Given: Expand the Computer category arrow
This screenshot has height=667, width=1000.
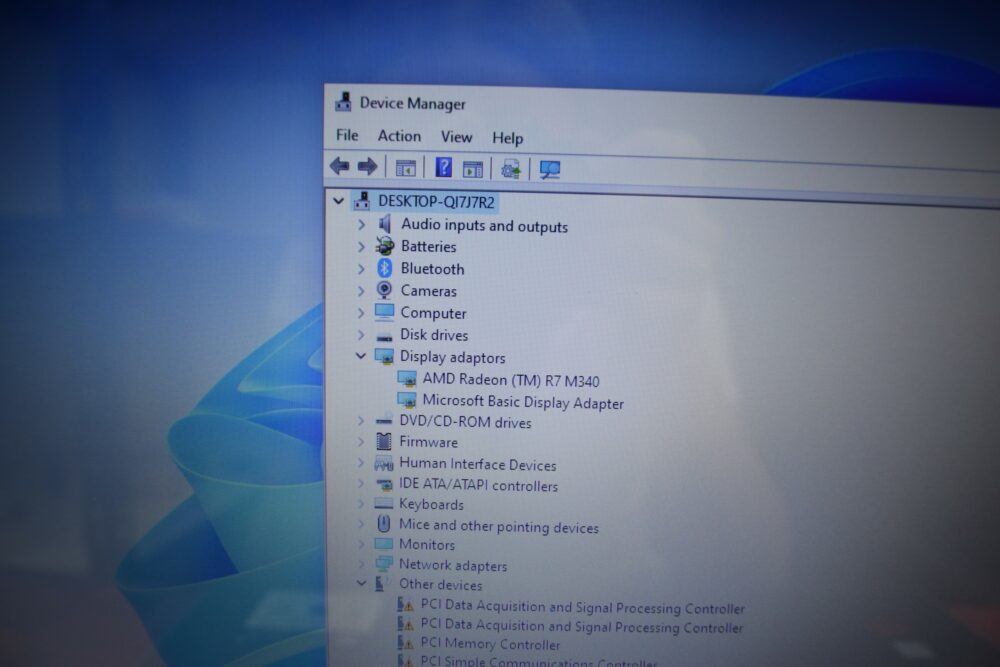Looking at the screenshot, I should (x=361, y=312).
